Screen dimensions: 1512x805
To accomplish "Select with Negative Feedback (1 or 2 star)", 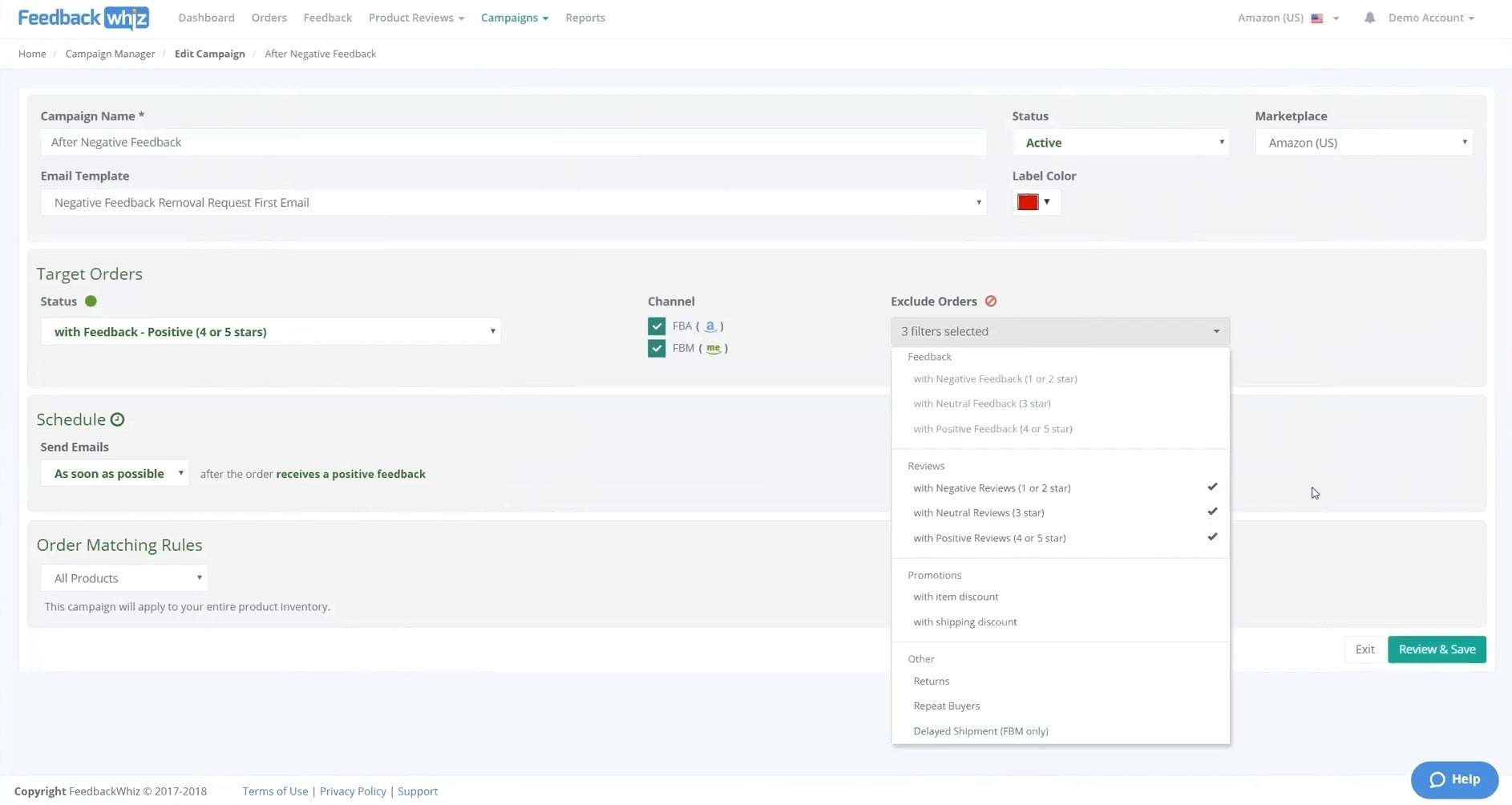I will 1060,378.
